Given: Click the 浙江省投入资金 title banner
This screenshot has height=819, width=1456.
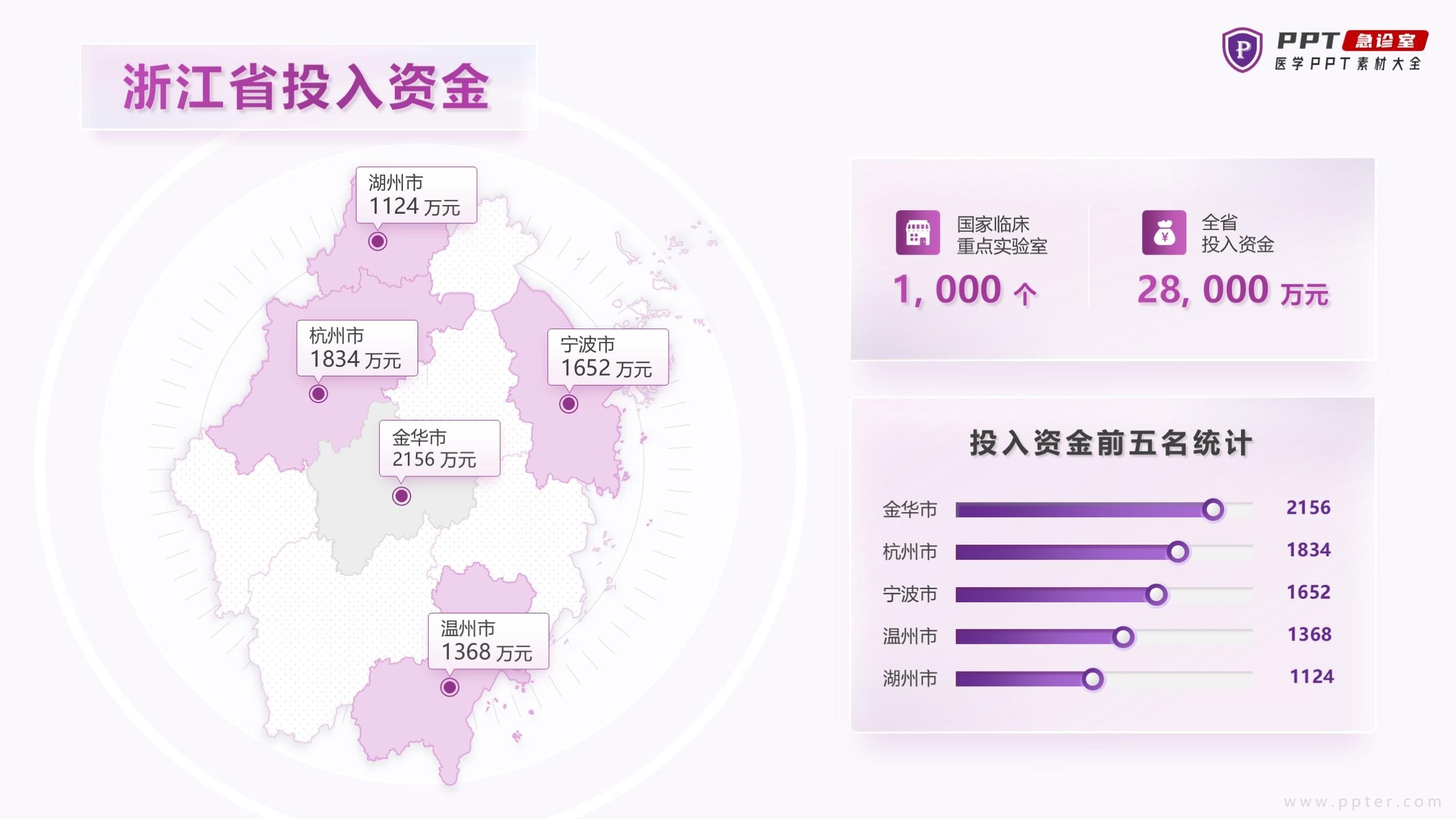Looking at the screenshot, I should point(308,87).
